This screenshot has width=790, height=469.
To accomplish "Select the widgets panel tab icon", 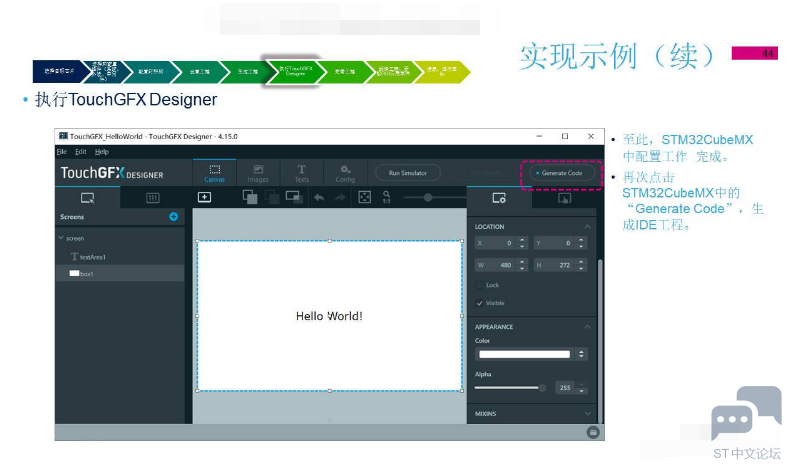I will coord(153,198).
